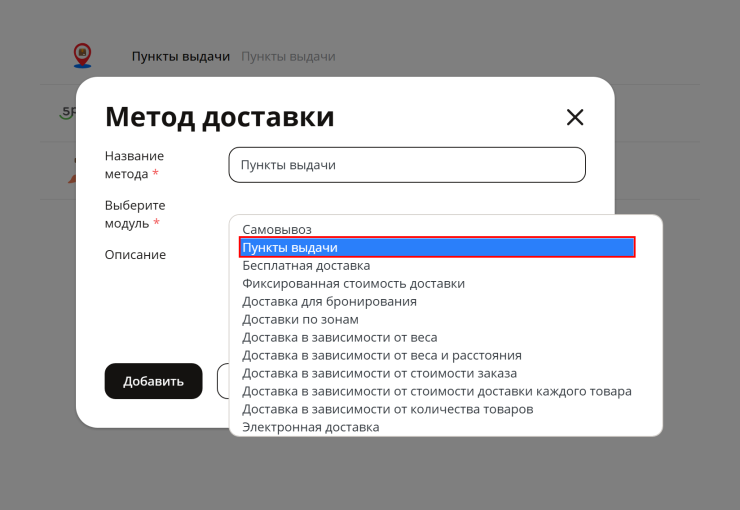Choose Доставки по зонам option
The image size is (740, 510).
pyautogui.click(x=437, y=319)
